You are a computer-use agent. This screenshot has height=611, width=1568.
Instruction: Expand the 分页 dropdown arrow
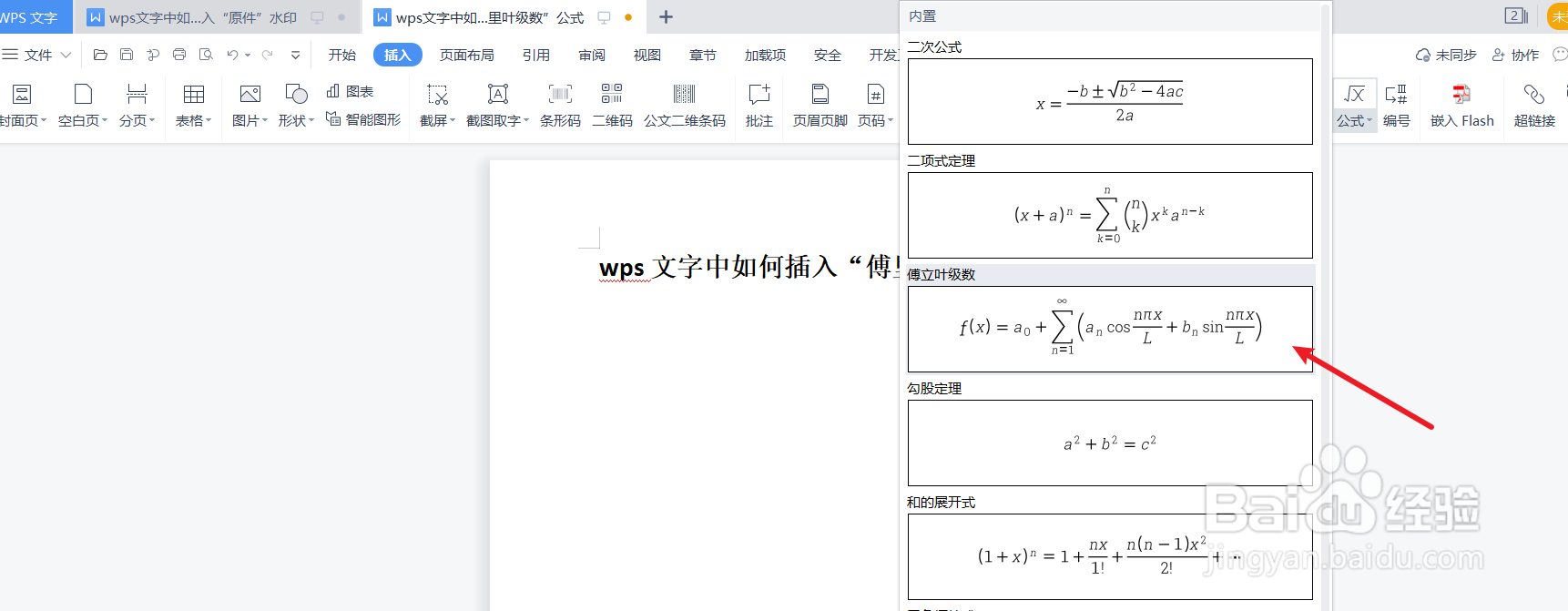point(151,120)
